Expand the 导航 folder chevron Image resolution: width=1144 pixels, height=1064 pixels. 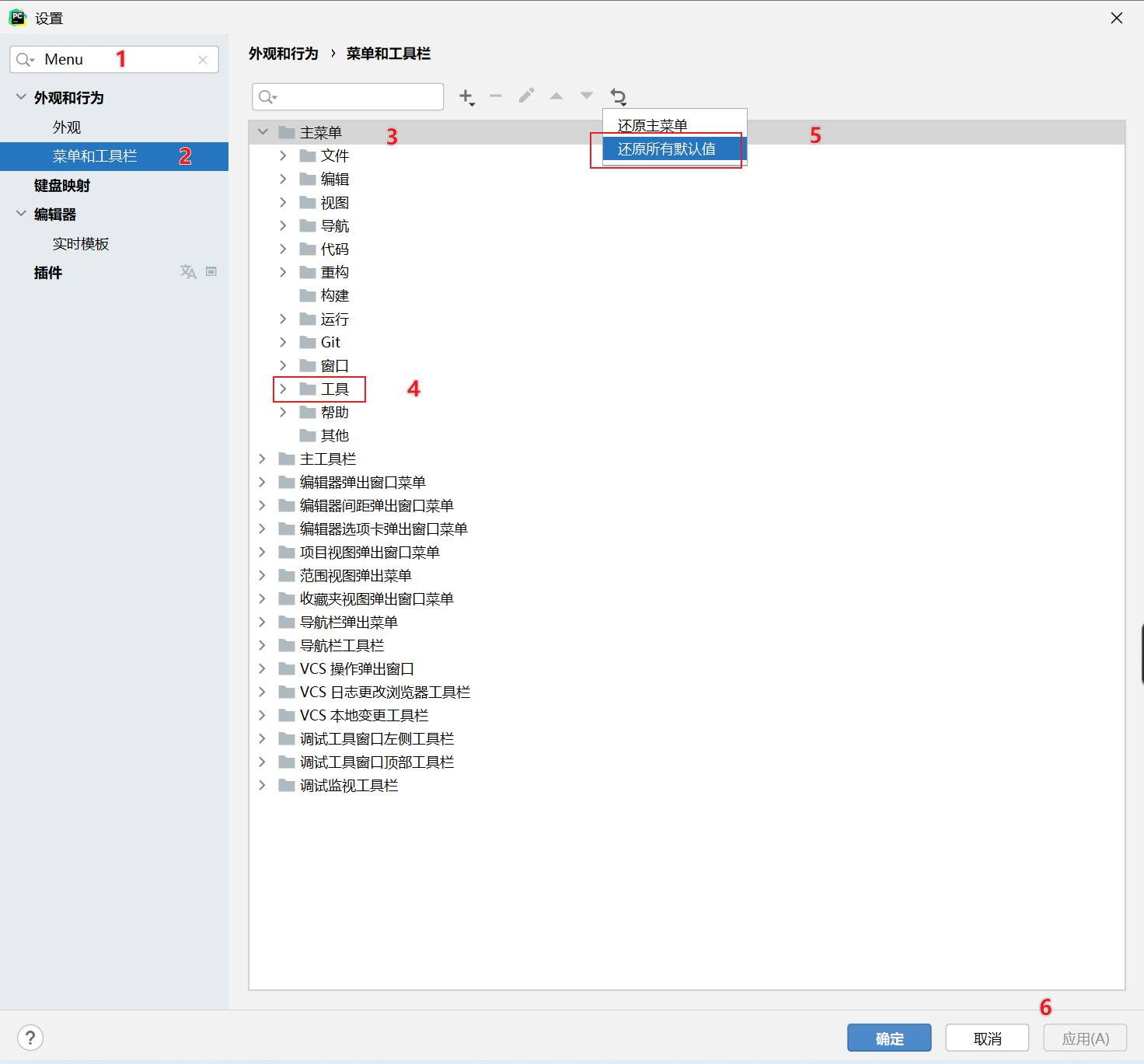[x=283, y=225]
